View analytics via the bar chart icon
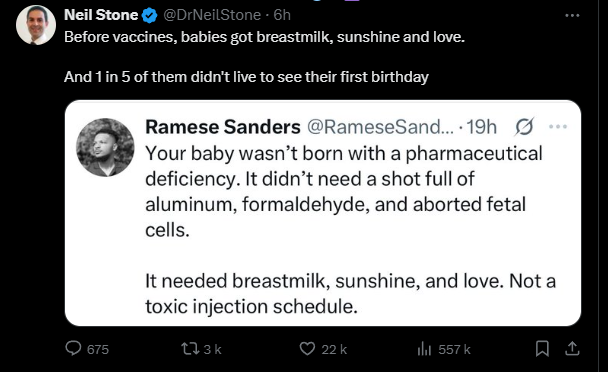This screenshot has width=608, height=372. [424, 349]
